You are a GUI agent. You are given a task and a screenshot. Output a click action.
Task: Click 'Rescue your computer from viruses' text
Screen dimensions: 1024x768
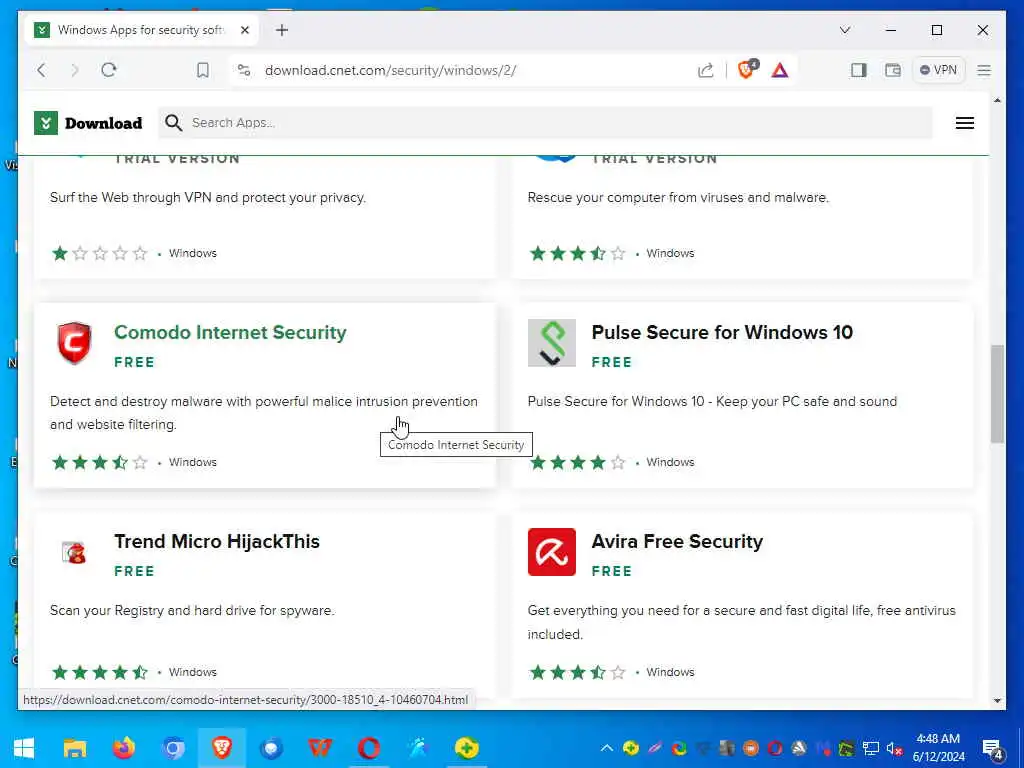678,197
